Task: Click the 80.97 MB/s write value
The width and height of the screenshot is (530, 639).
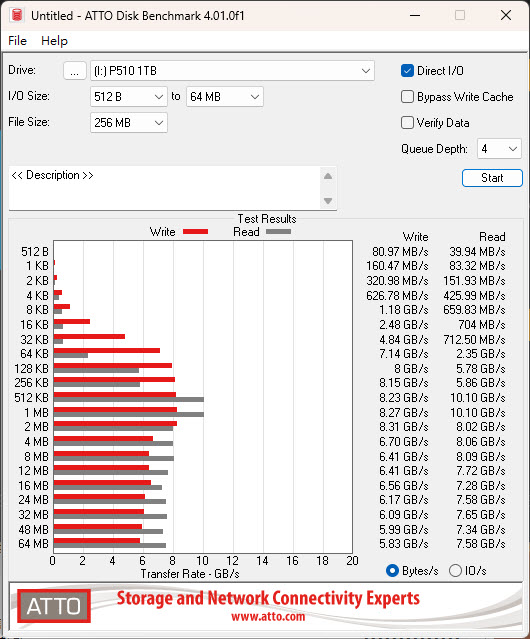Action: pos(400,252)
